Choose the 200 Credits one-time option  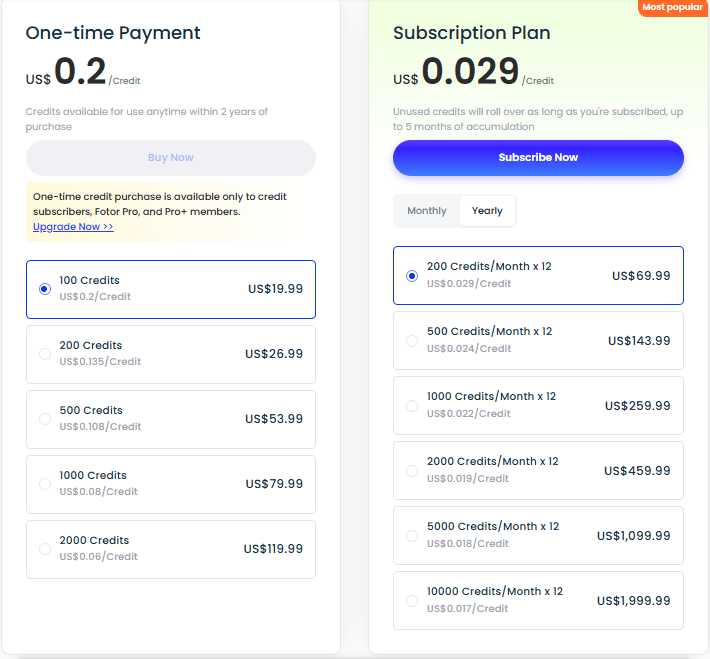tap(45, 354)
